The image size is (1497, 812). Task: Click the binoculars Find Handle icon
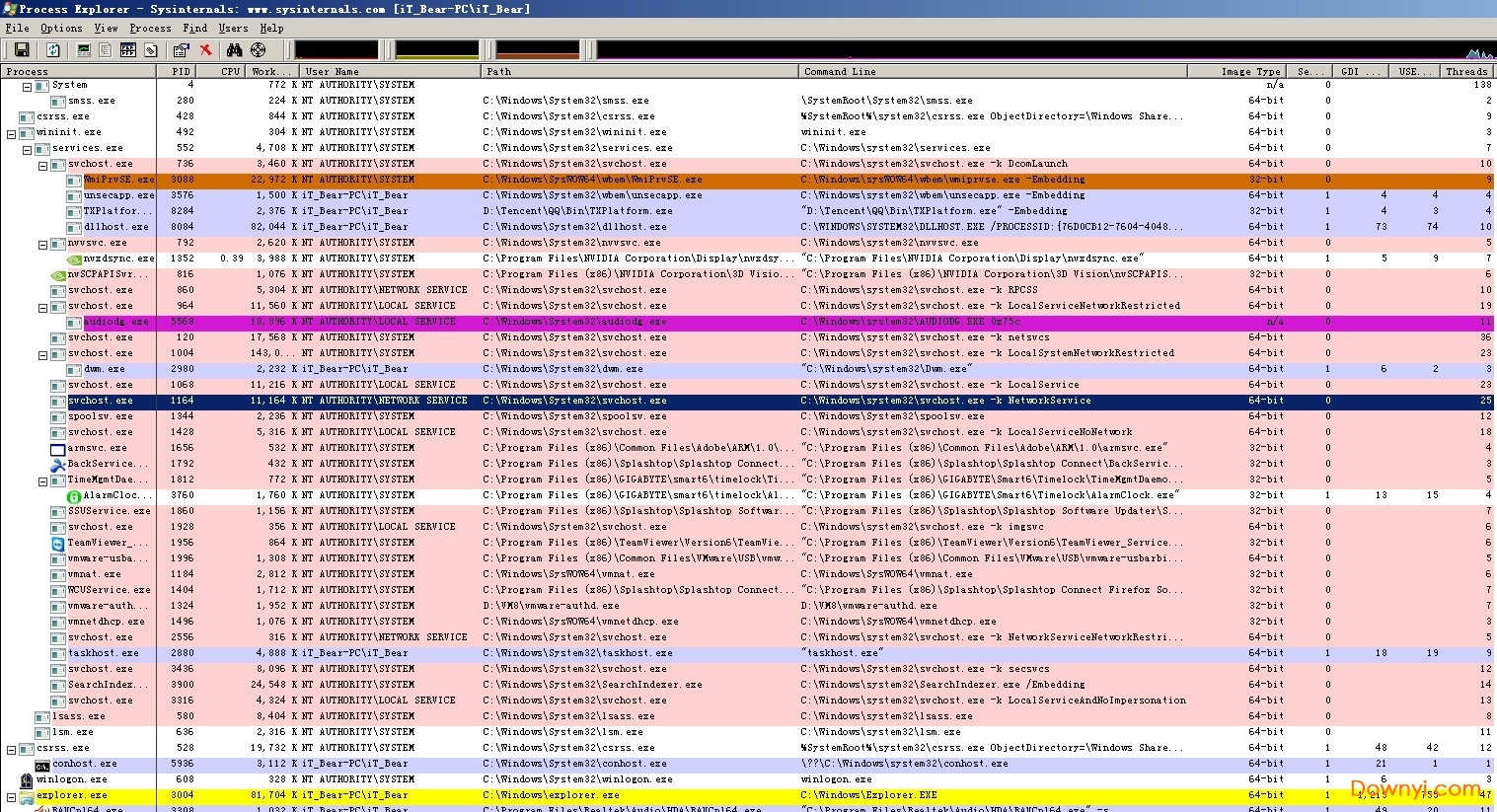(234, 49)
